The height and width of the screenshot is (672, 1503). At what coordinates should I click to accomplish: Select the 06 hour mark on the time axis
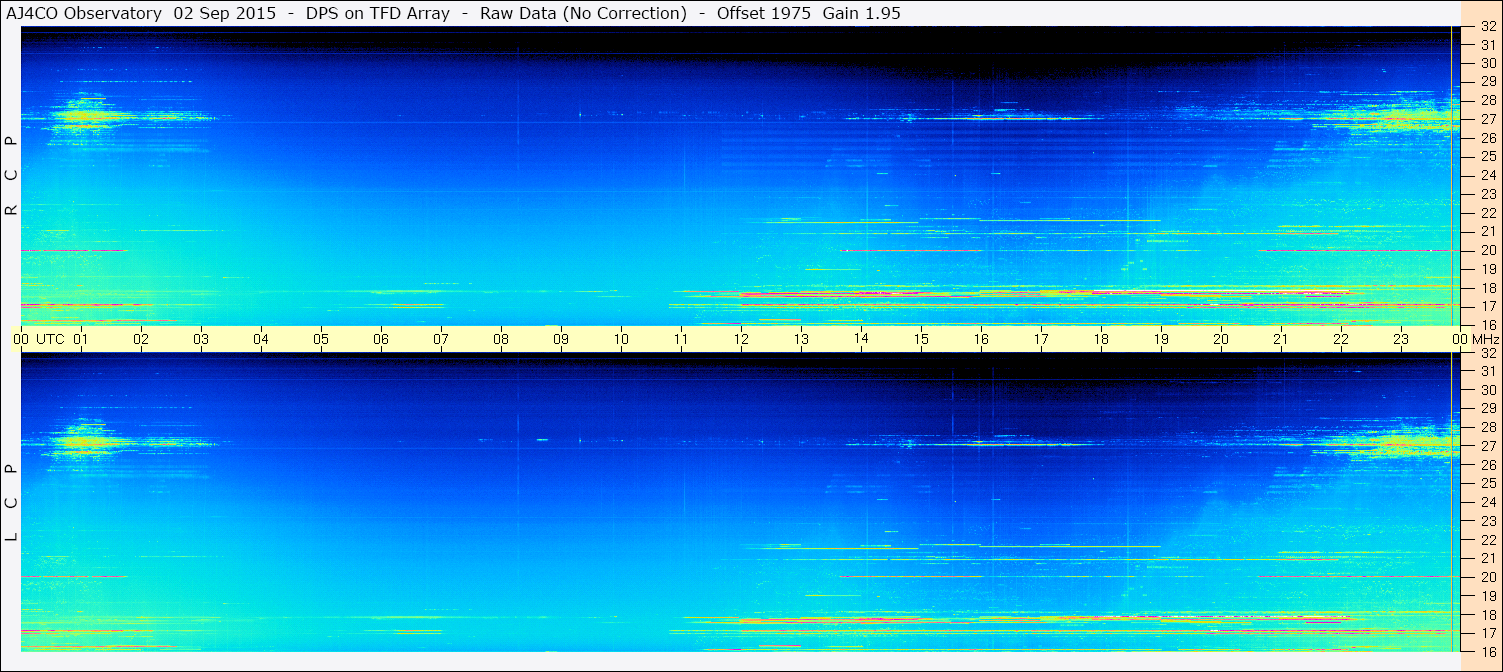[x=381, y=339]
